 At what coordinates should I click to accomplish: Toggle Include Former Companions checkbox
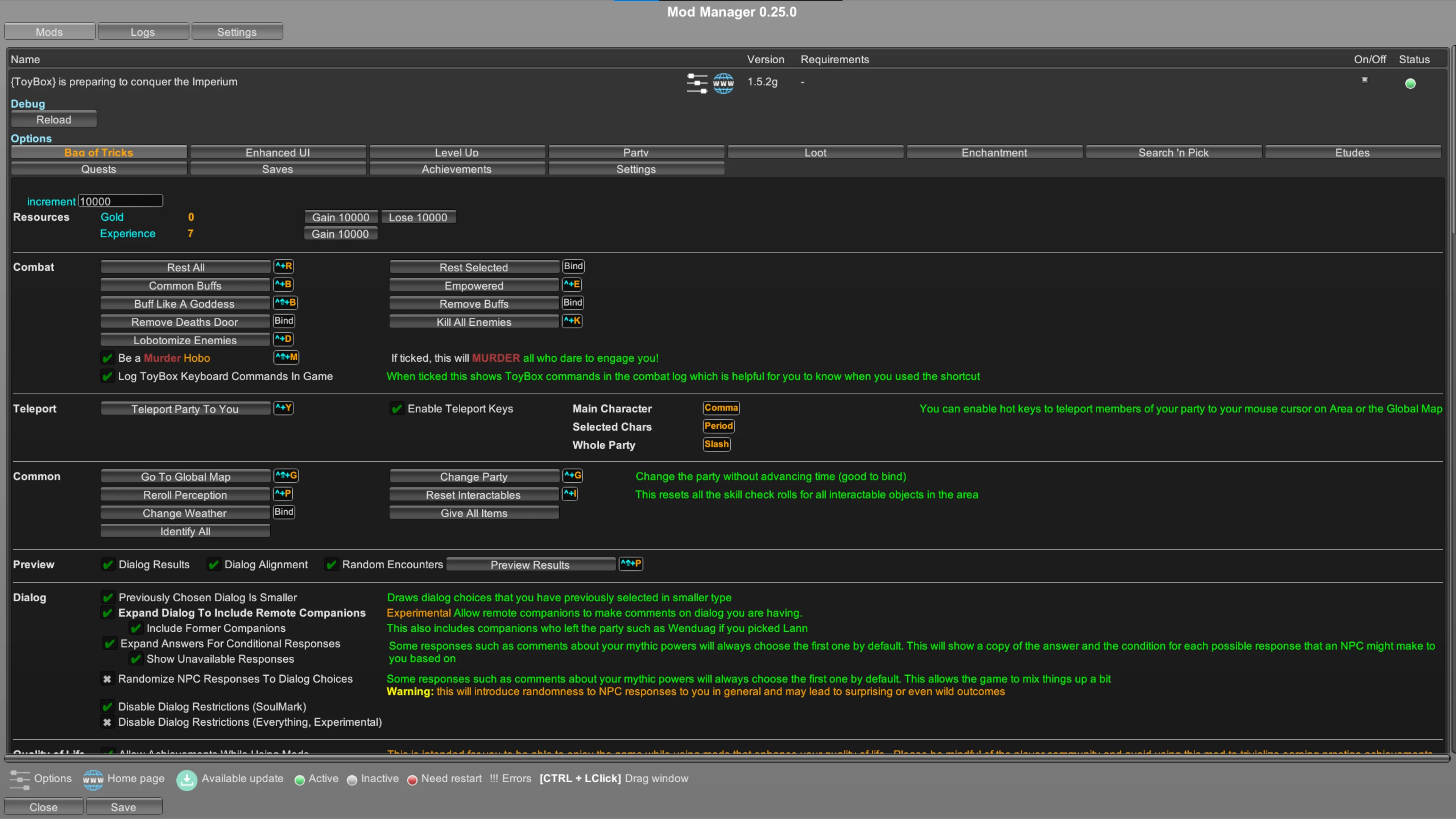[136, 628]
